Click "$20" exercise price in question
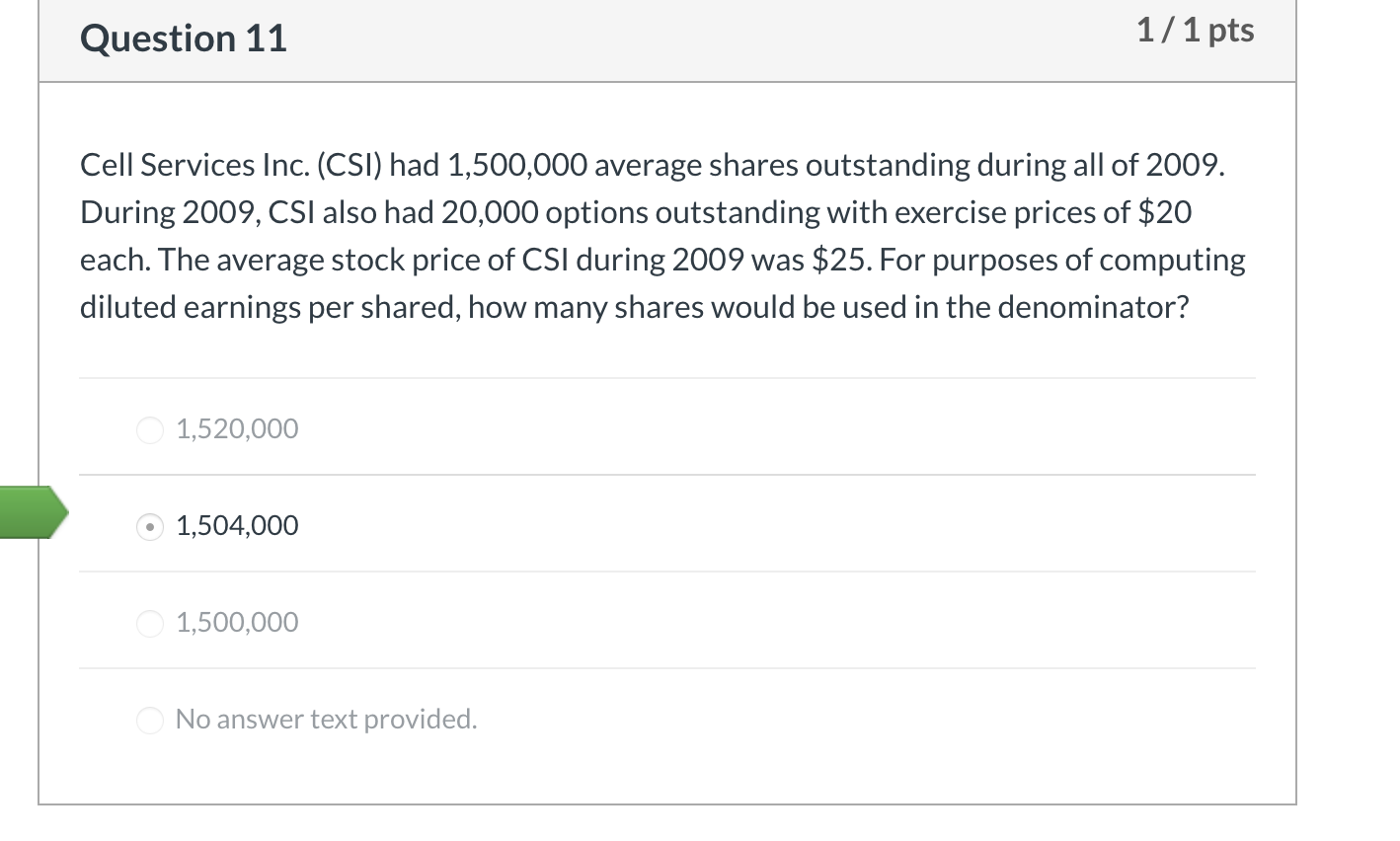Viewport: 1400px width, 841px height. tap(1165, 213)
